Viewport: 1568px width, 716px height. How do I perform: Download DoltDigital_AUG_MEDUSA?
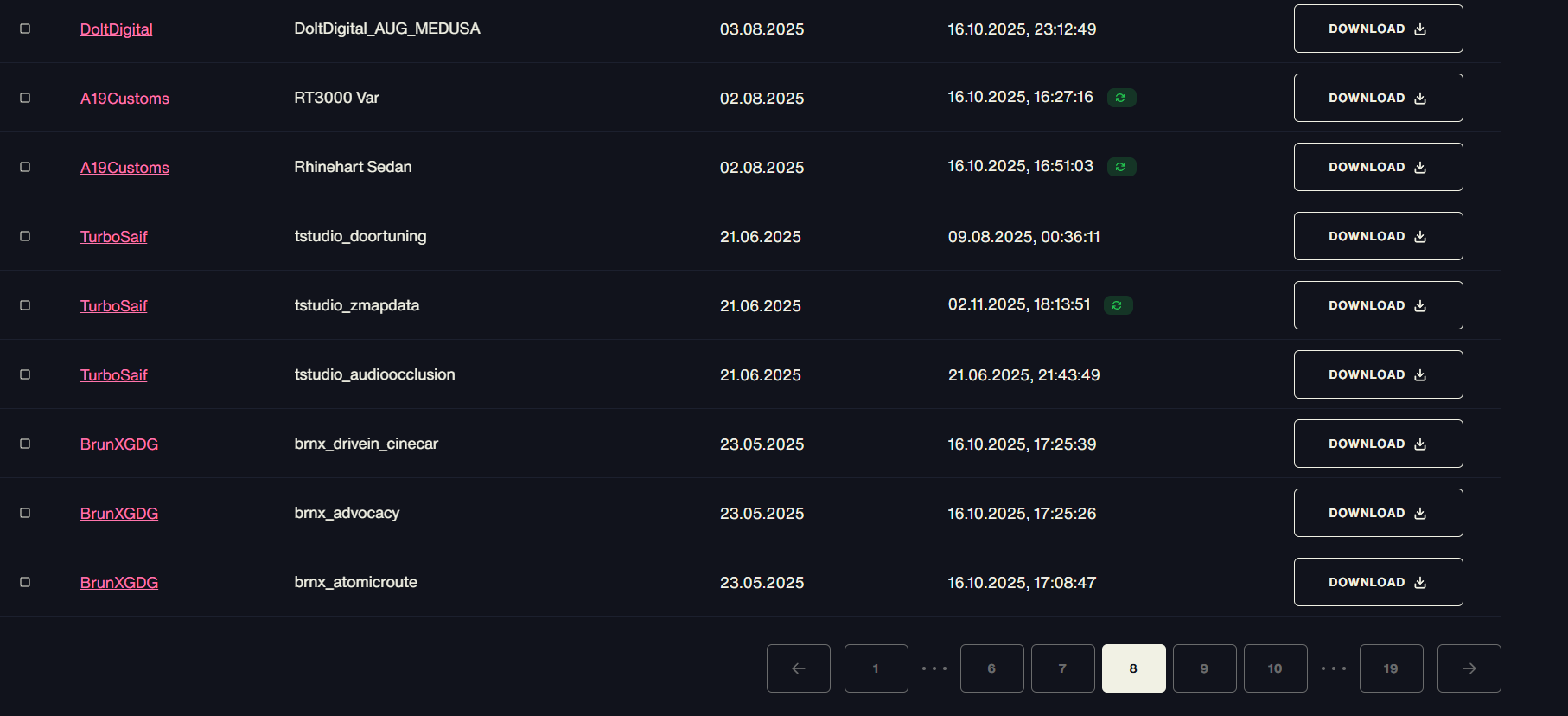click(1378, 29)
